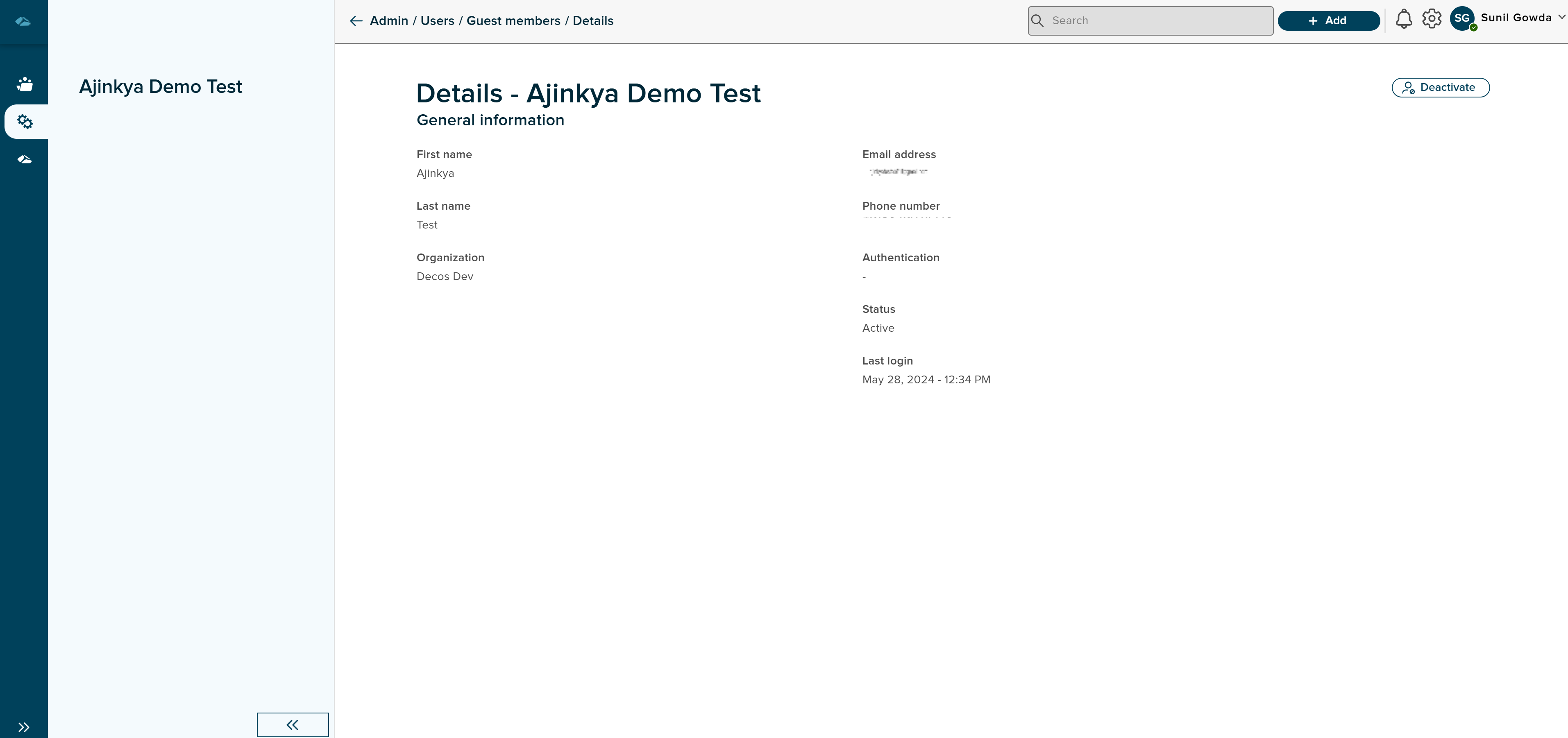Select the last name value 'Test'
This screenshot has width=1568, height=738.
click(x=427, y=225)
